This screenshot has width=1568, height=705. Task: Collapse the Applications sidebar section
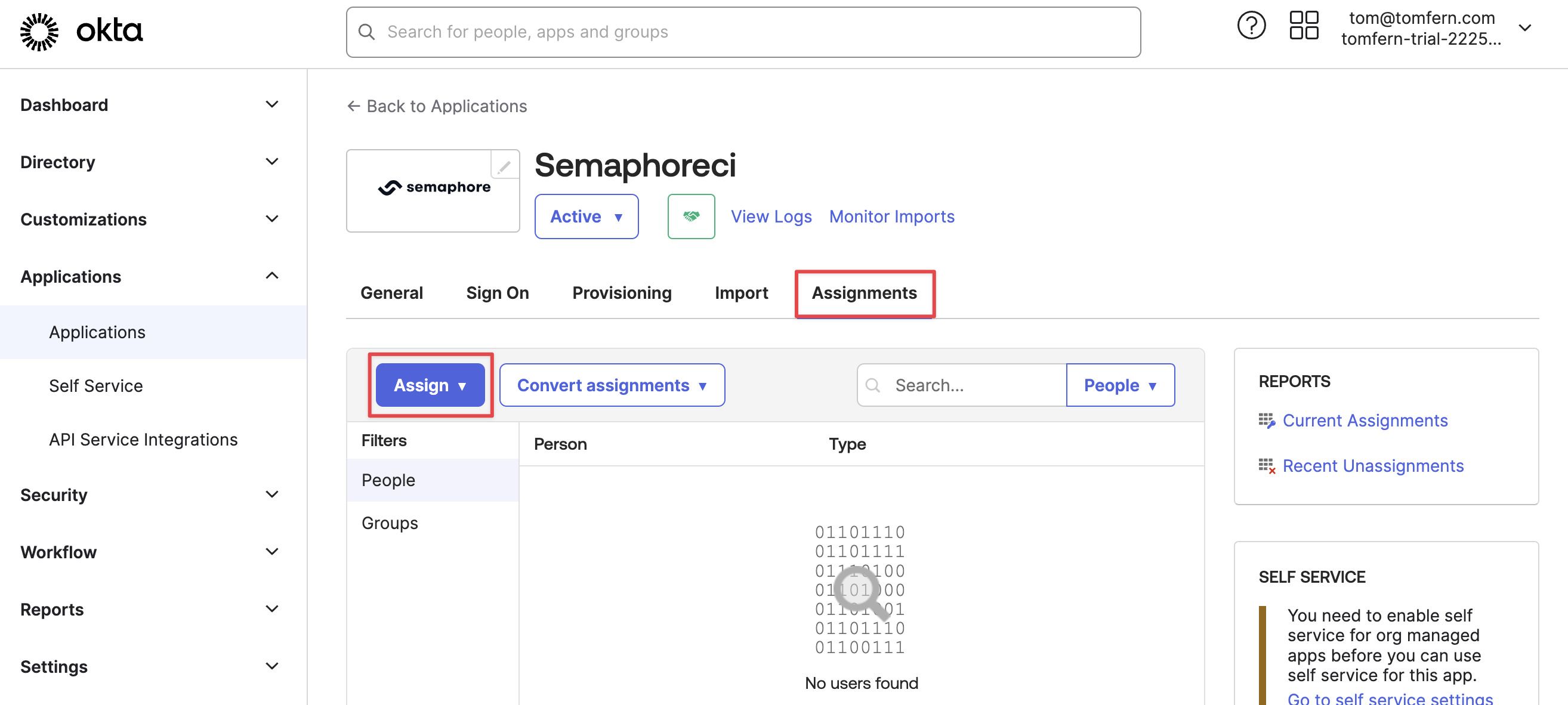click(x=272, y=276)
